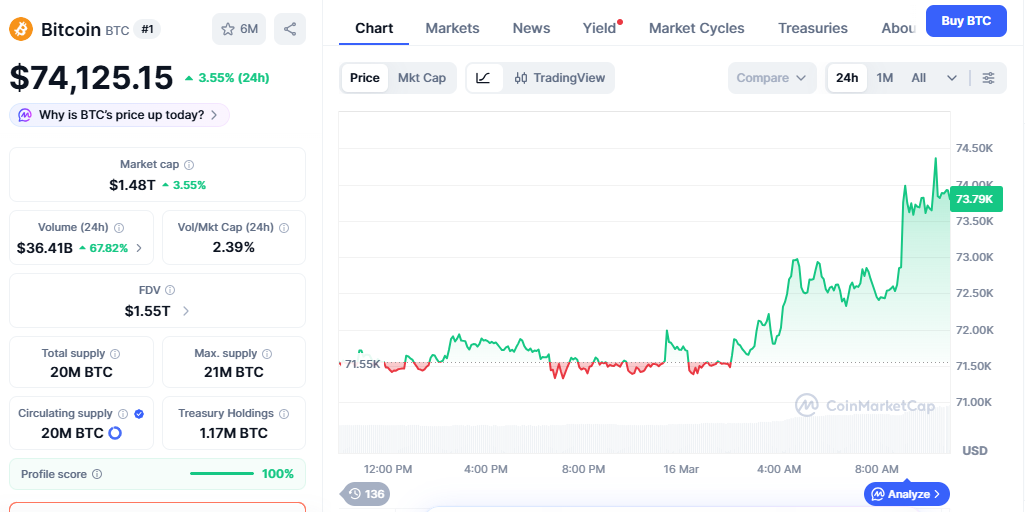Add Bitcoin to watchlist star button
The width and height of the screenshot is (1025, 512).
tap(239, 29)
